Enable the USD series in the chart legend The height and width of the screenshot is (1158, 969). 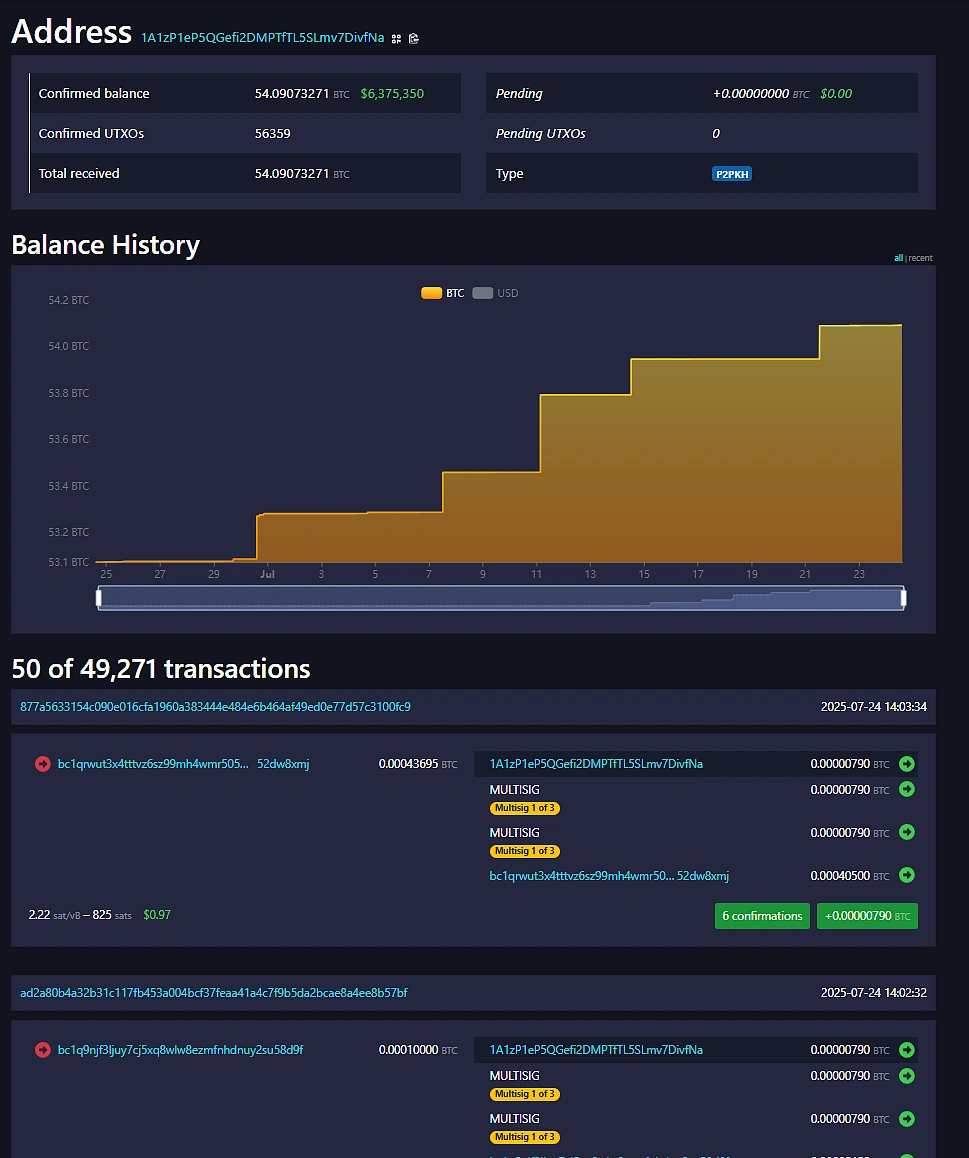[x=496, y=292]
